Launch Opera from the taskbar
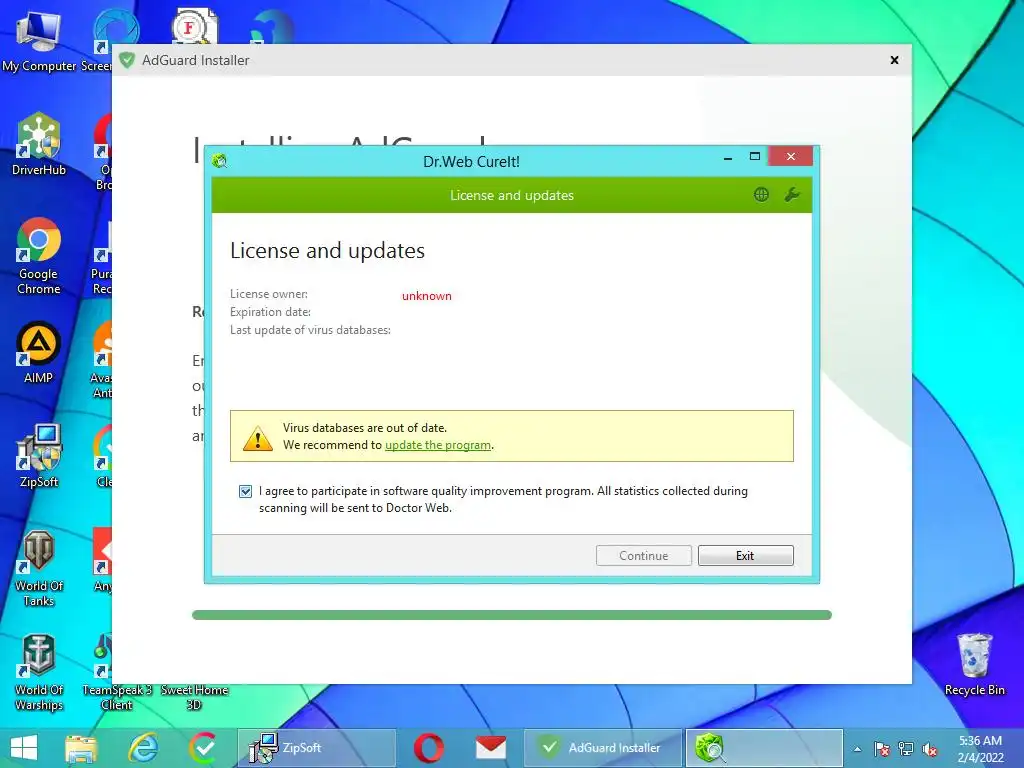Viewport: 1024px width, 768px height. click(428, 748)
